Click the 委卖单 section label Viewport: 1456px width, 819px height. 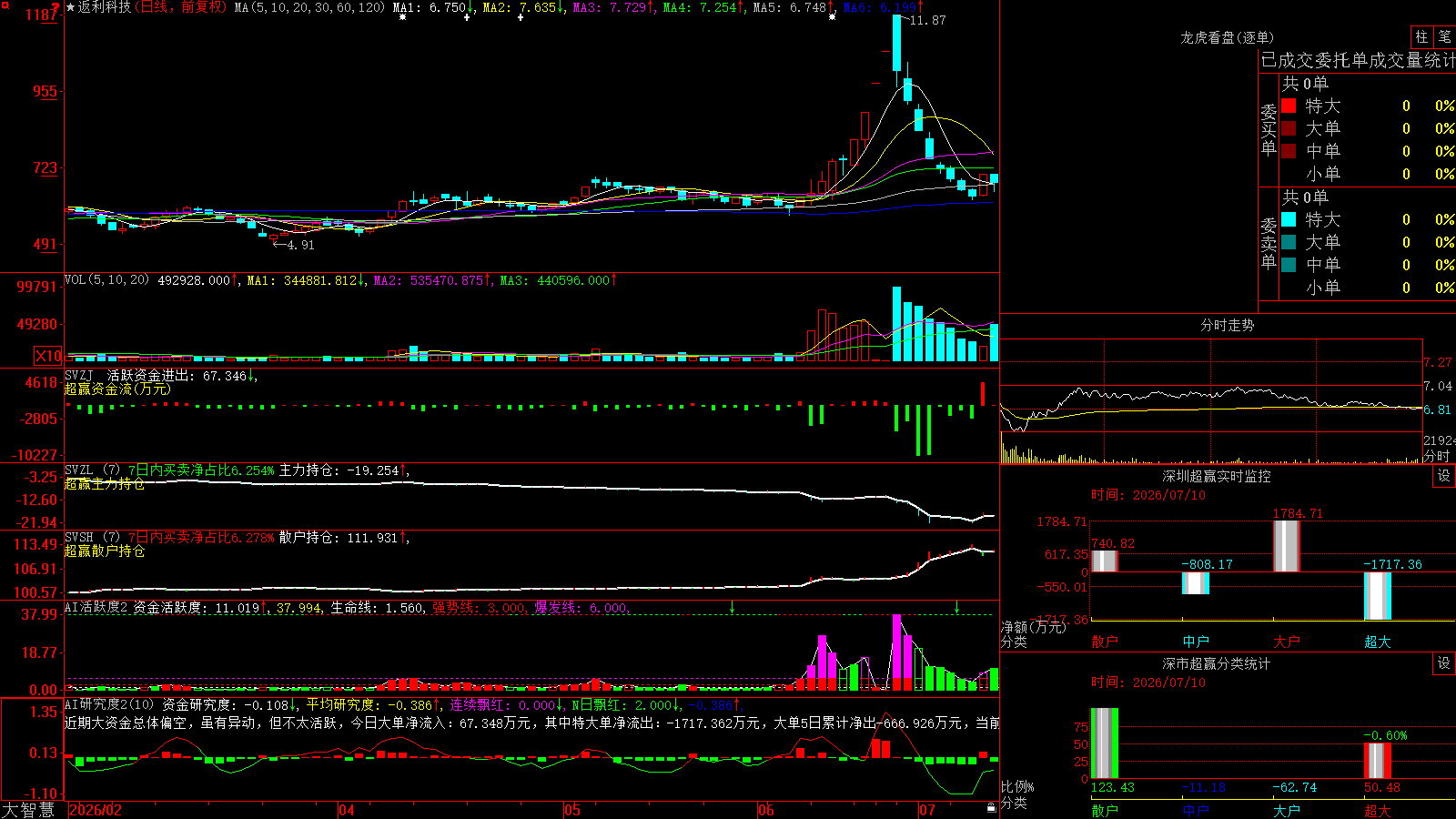[1269, 243]
